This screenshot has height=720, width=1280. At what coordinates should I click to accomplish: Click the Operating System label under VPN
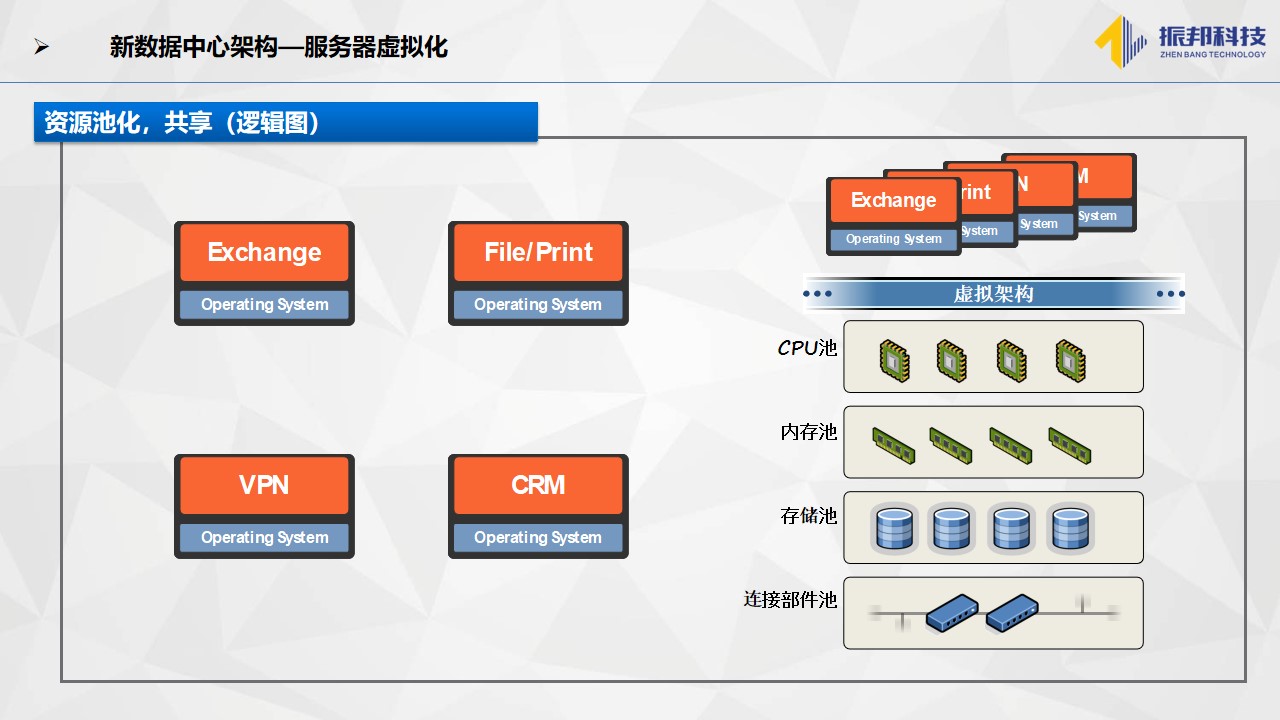(x=264, y=538)
